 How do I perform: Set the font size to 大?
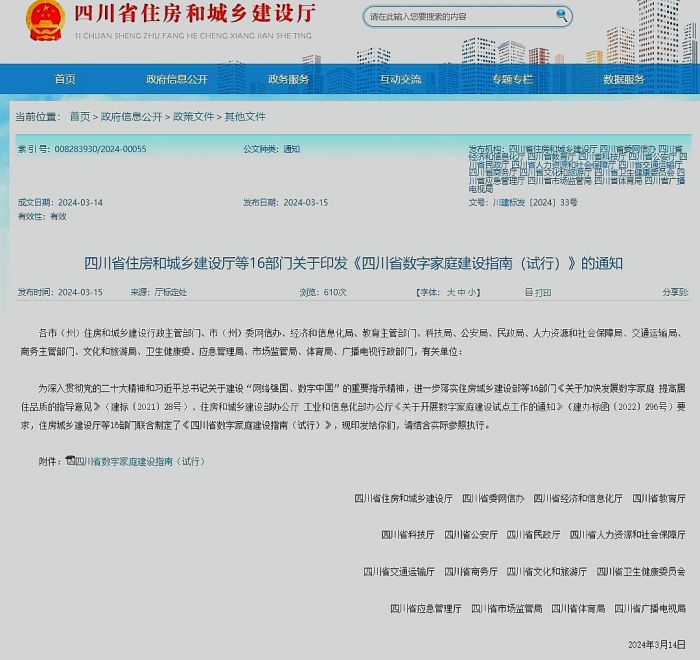click(451, 292)
